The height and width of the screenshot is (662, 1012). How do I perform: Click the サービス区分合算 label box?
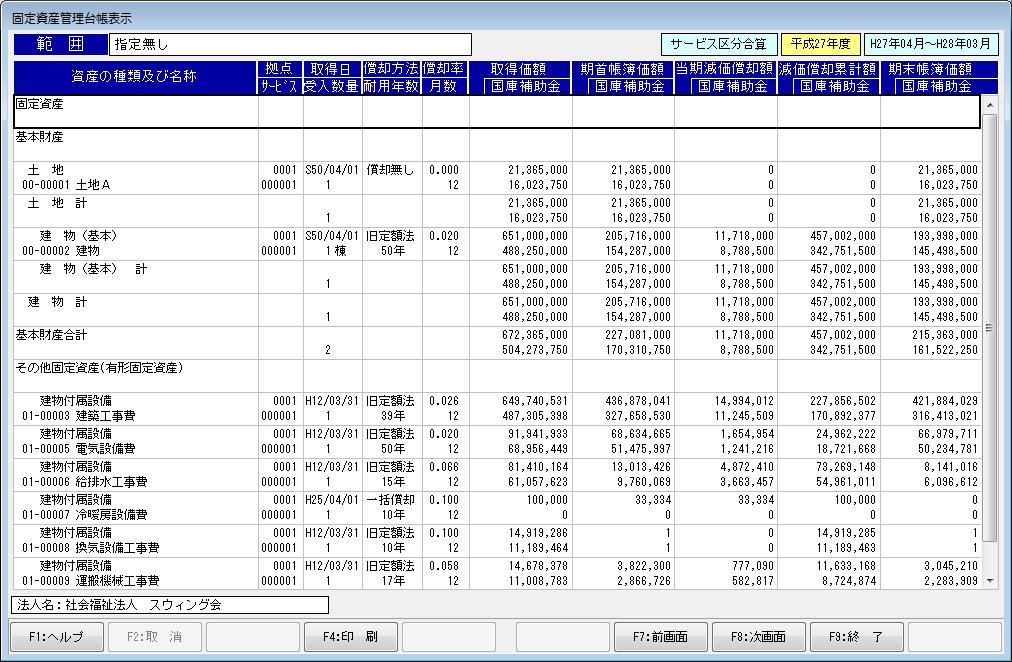tap(717, 44)
